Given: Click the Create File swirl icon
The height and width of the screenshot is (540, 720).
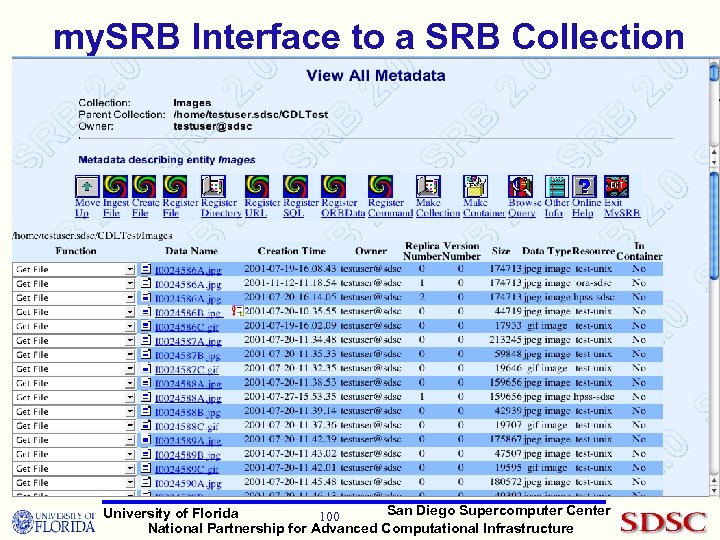Looking at the screenshot, I should (x=144, y=186).
